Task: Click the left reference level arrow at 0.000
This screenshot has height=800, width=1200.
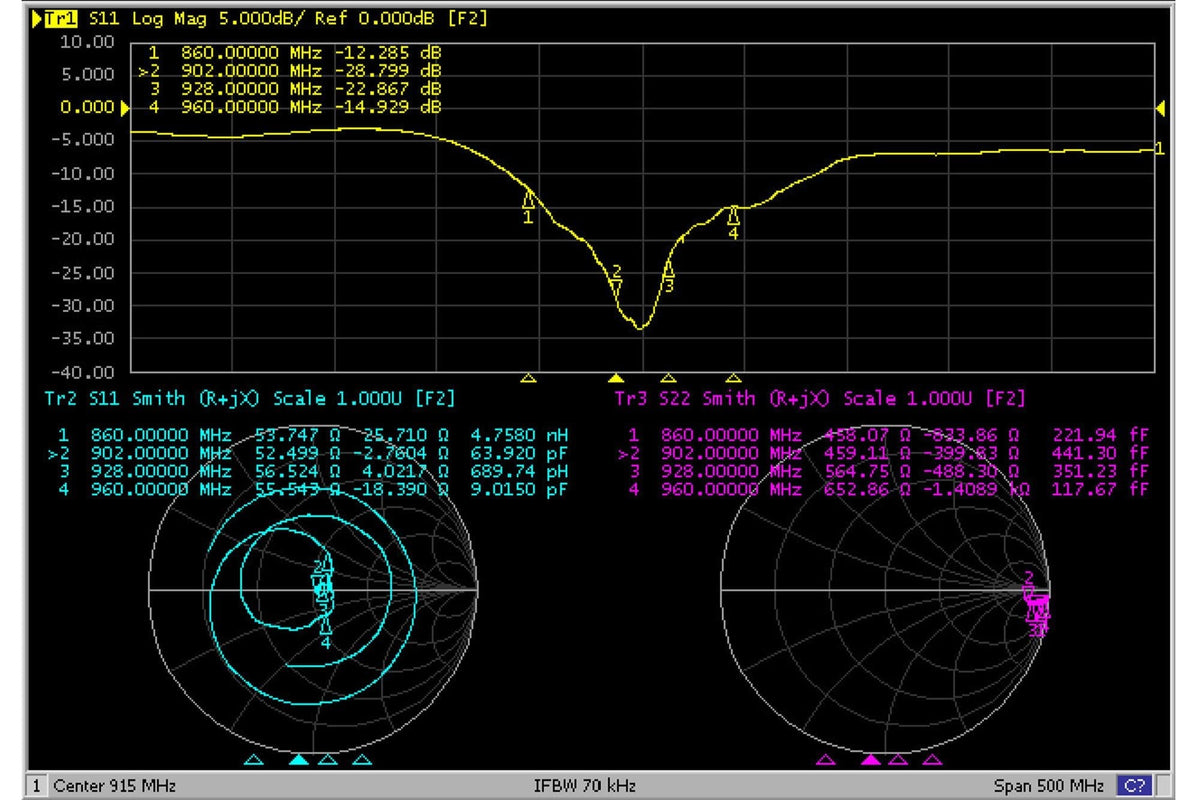Action: [x=125, y=107]
